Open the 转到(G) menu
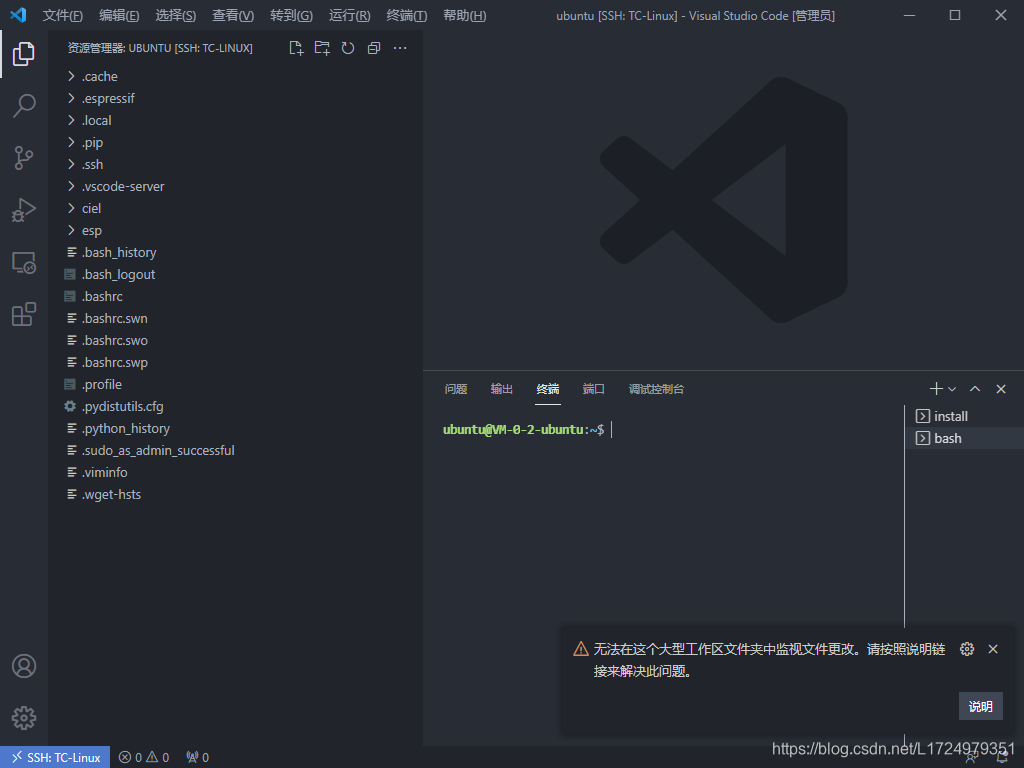 click(291, 16)
